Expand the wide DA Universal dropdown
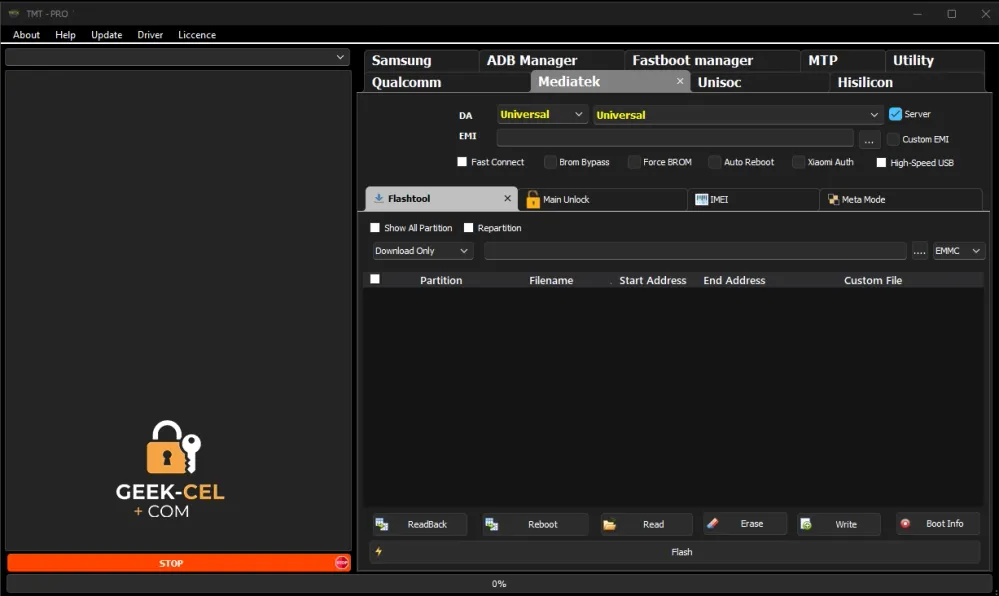Image resolution: width=999 pixels, height=596 pixels. 738,115
